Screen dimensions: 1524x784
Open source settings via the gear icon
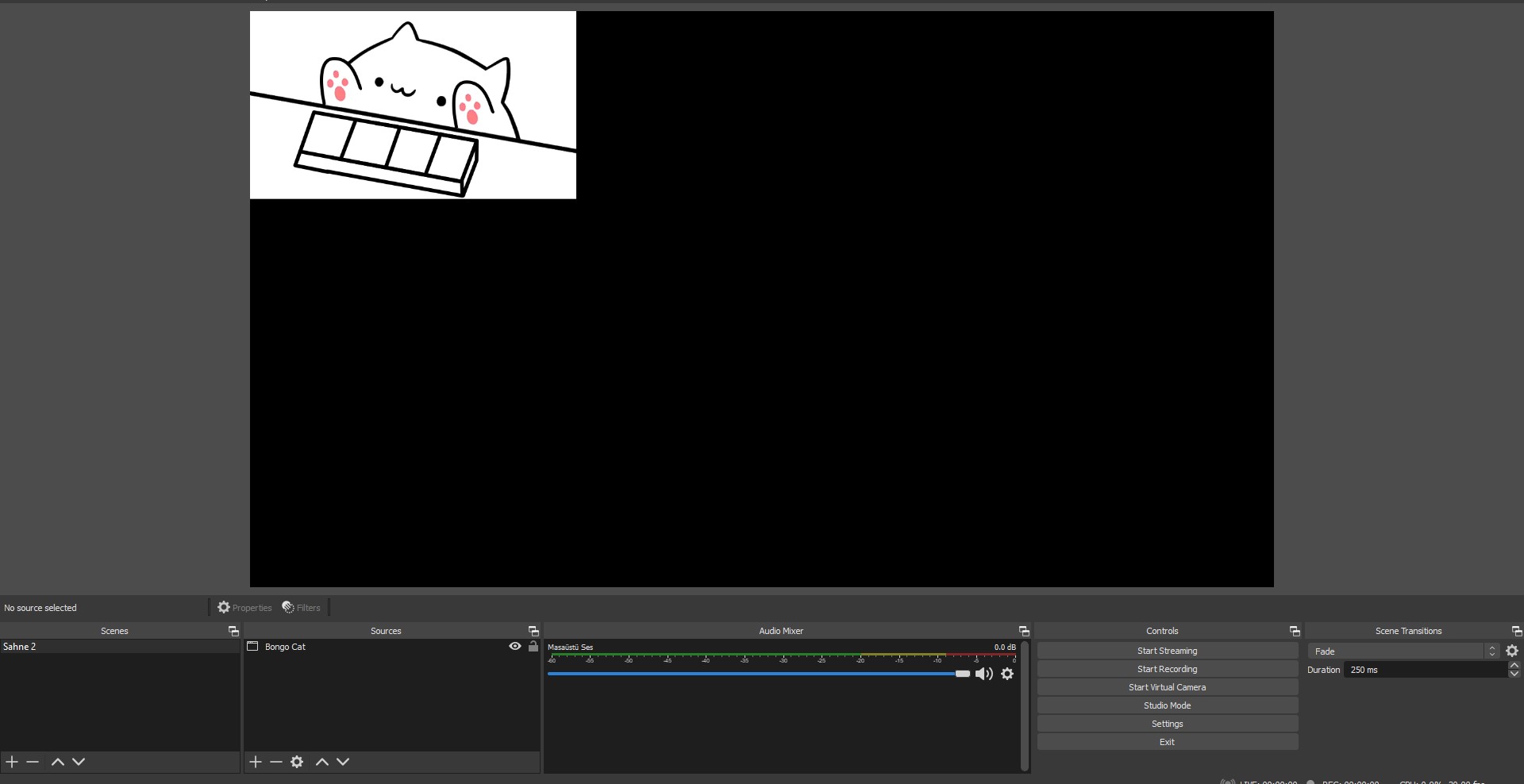click(297, 762)
